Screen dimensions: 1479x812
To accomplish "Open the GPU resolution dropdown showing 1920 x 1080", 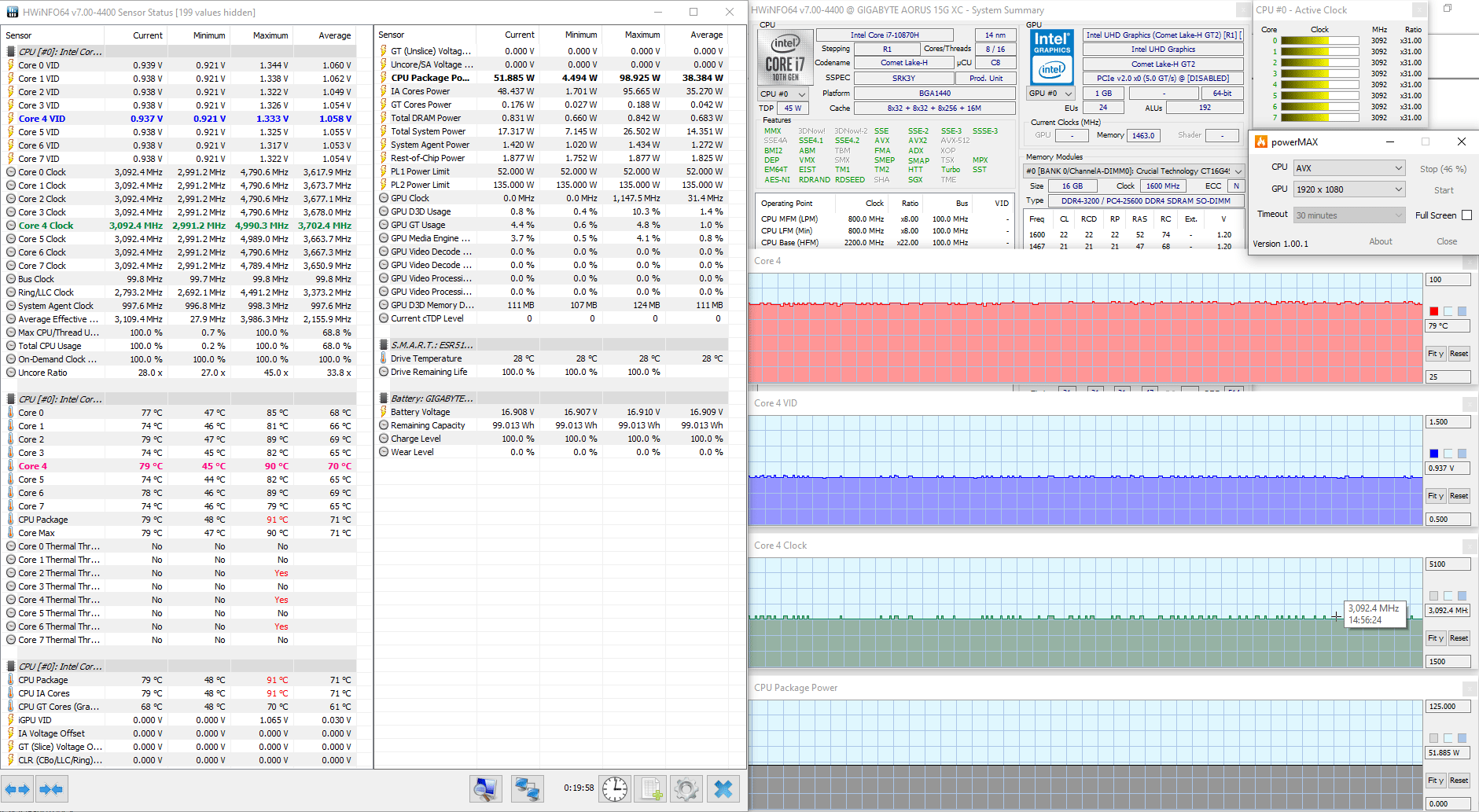I will (x=1348, y=189).
